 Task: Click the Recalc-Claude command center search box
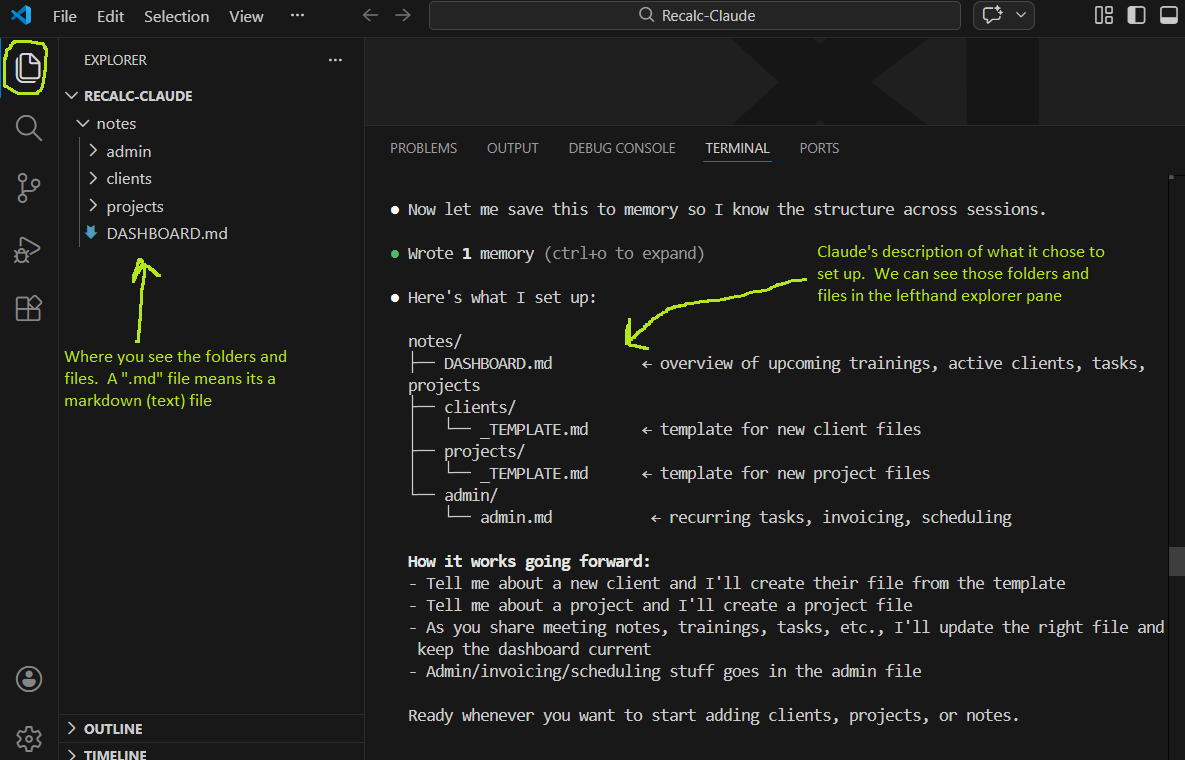[x=695, y=15]
